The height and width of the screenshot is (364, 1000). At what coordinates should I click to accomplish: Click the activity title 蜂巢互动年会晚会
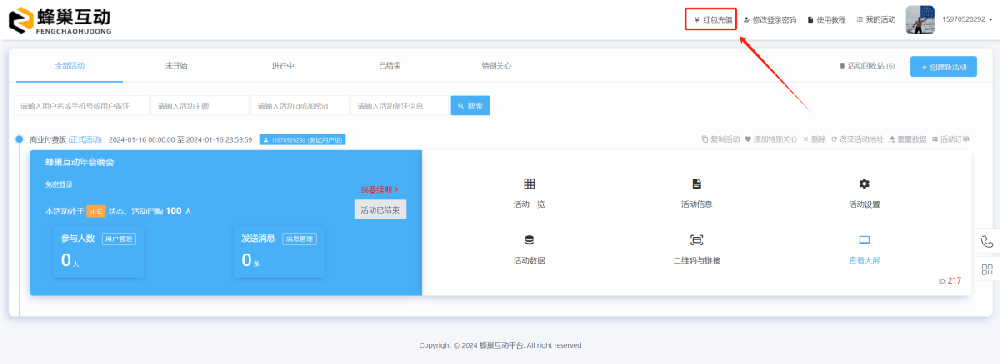tap(79, 163)
